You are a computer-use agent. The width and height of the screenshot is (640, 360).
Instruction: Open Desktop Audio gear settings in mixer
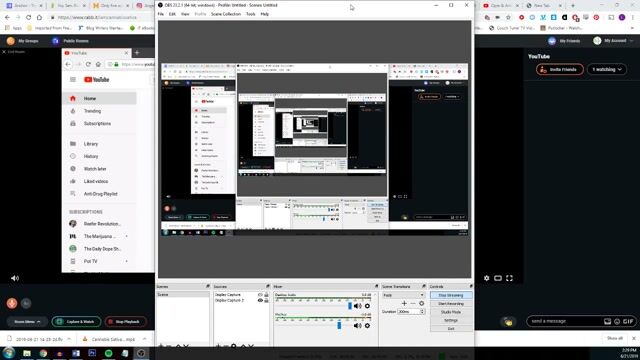tap(367, 306)
